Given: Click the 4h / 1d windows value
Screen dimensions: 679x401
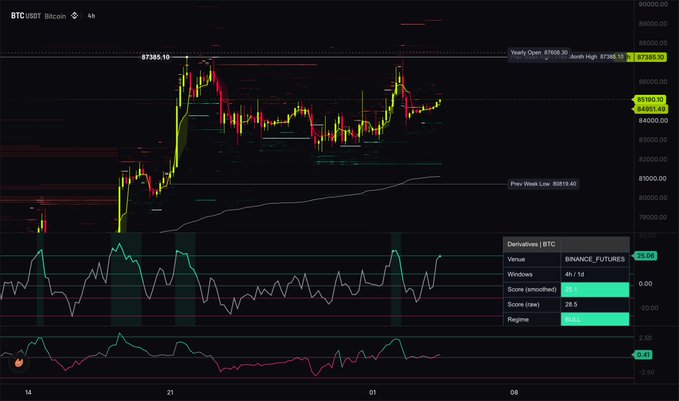Looking at the screenshot, I should tap(574, 275).
